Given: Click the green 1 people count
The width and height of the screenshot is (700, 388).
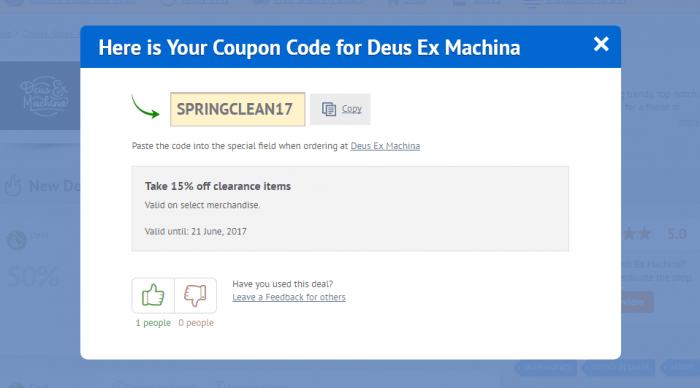Looking at the screenshot, I should (x=153, y=322).
